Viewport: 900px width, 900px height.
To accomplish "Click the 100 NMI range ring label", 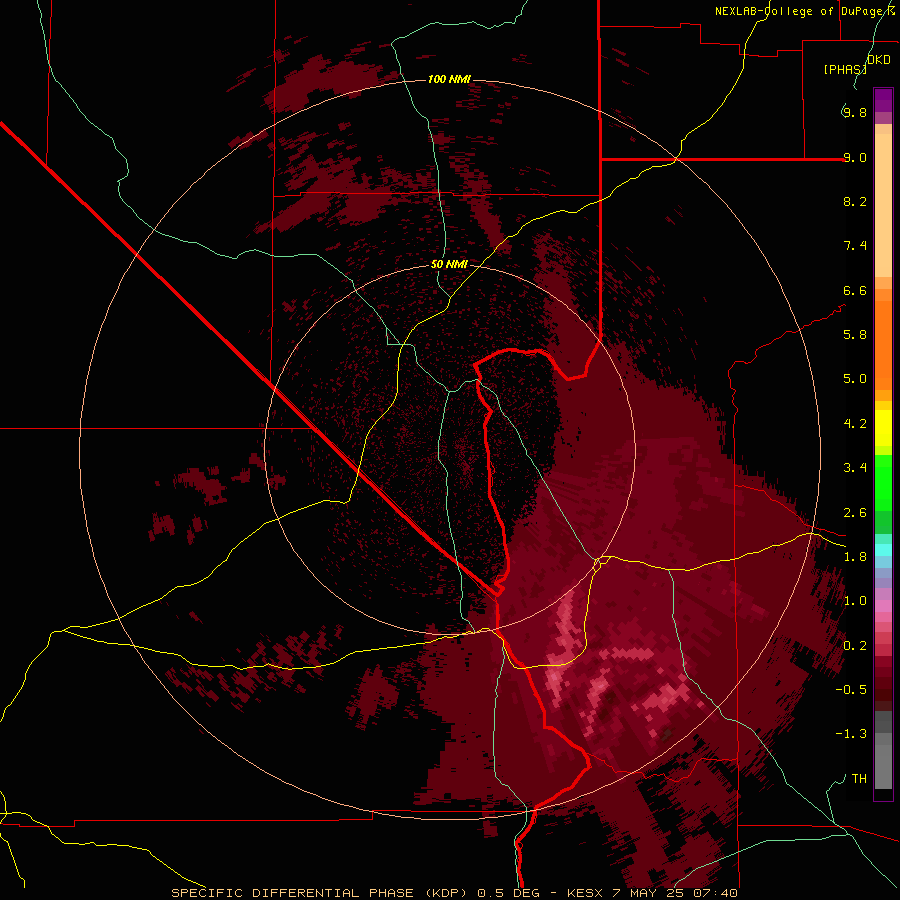I will point(449,79).
